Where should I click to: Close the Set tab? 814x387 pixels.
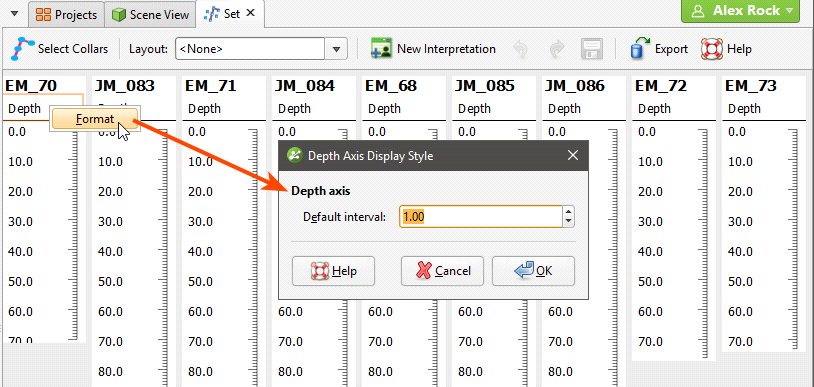tap(250, 14)
